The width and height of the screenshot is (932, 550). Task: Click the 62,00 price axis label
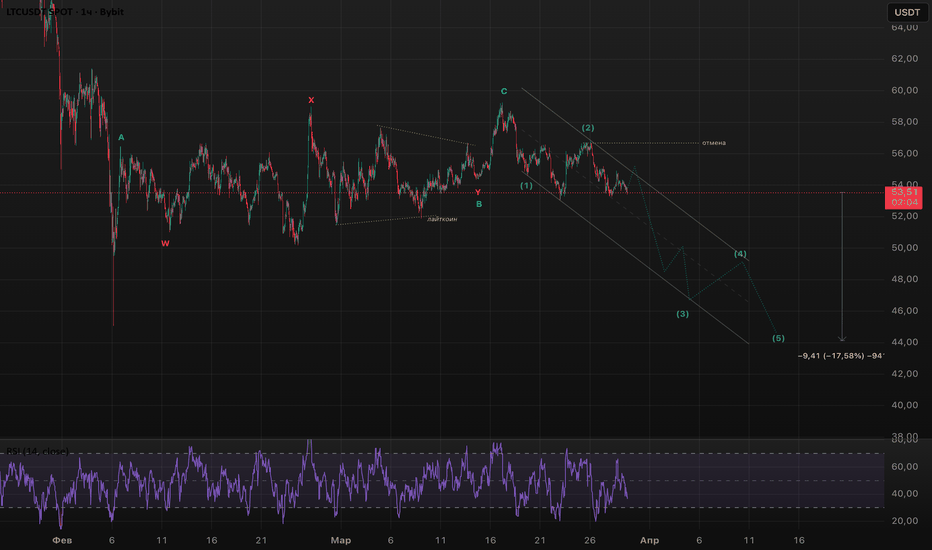(x=905, y=58)
